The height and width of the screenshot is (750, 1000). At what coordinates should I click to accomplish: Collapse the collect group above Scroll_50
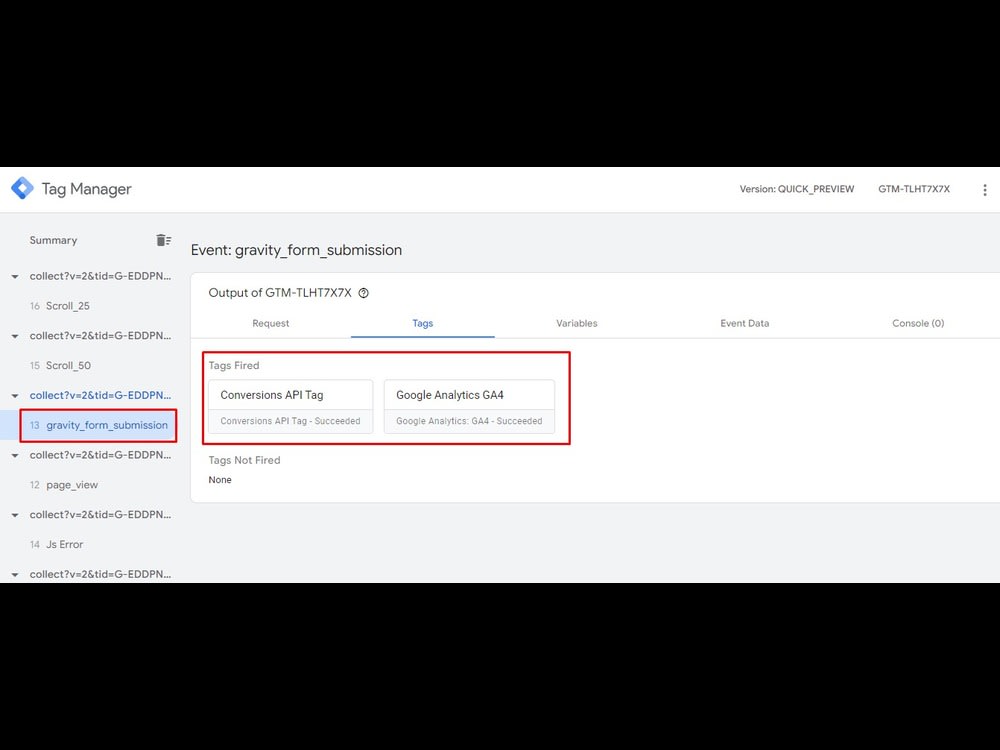15,336
